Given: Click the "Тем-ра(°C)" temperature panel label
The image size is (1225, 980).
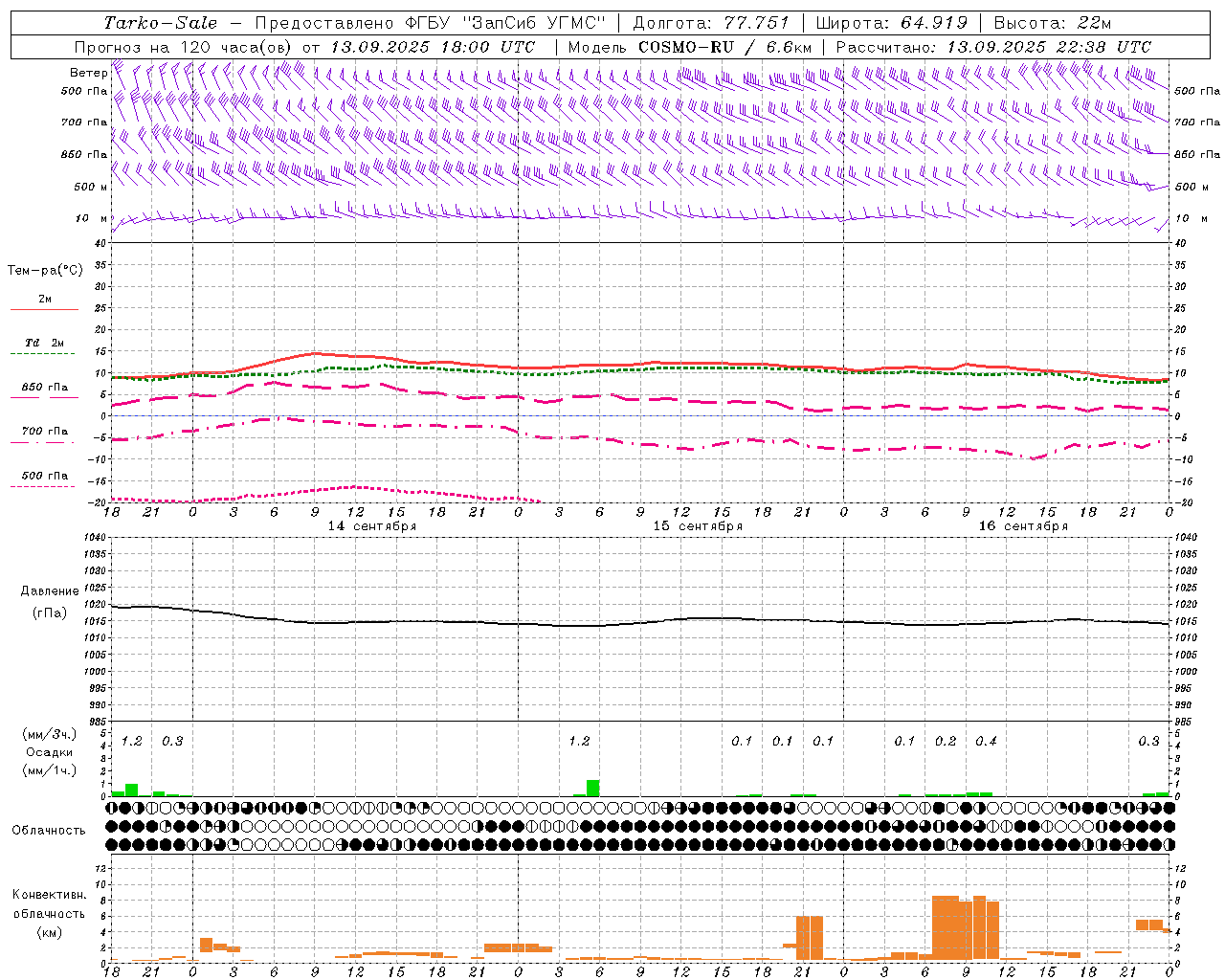Looking at the screenshot, I should coord(45,271).
